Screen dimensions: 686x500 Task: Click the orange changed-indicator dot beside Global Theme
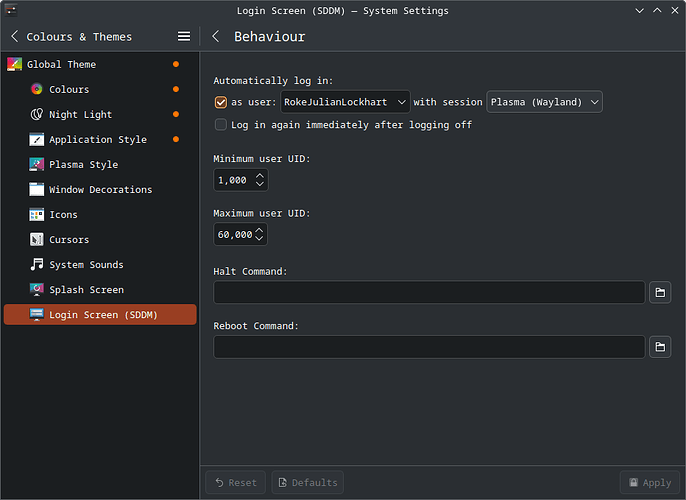pyautogui.click(x=176, y=64)
